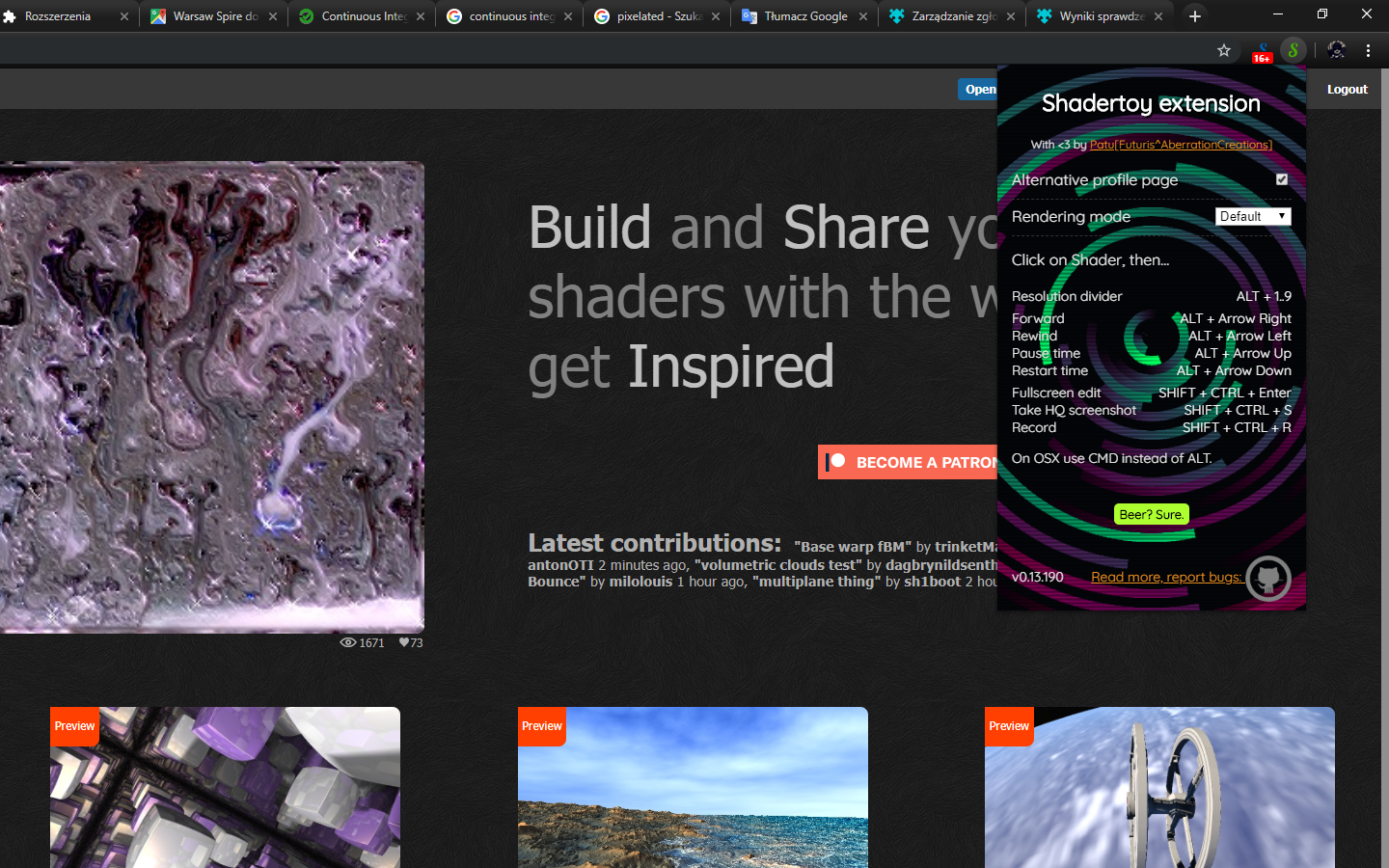Open the "multiplane thing" shader link
The width and height of the screenshot is (1389, 868).
pyautogui.click(x=816, y=582)
